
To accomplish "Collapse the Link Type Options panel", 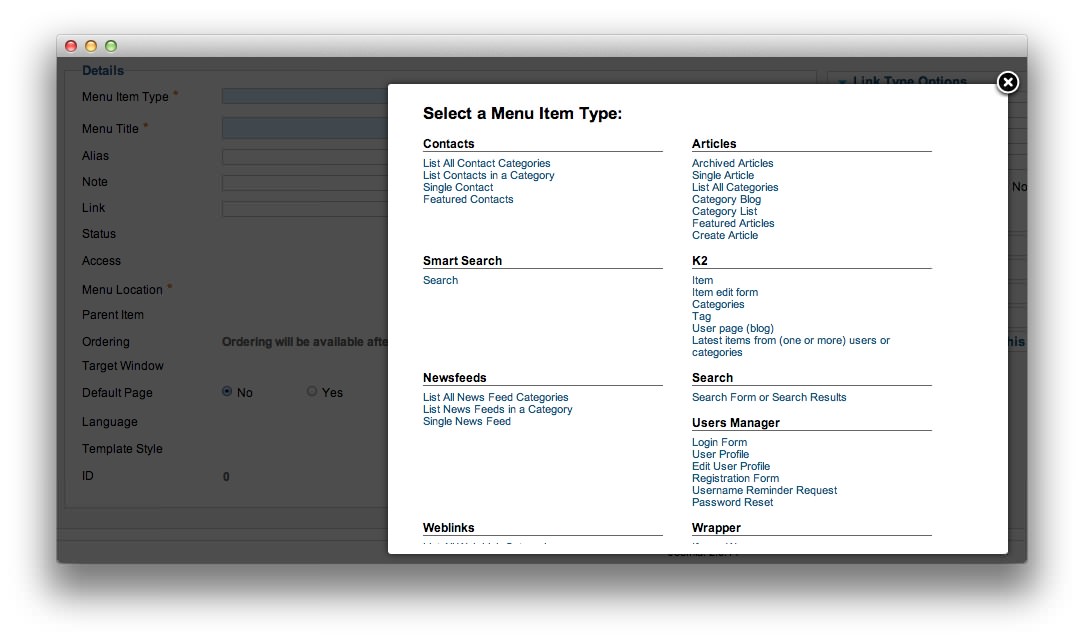I will (843, 82).
